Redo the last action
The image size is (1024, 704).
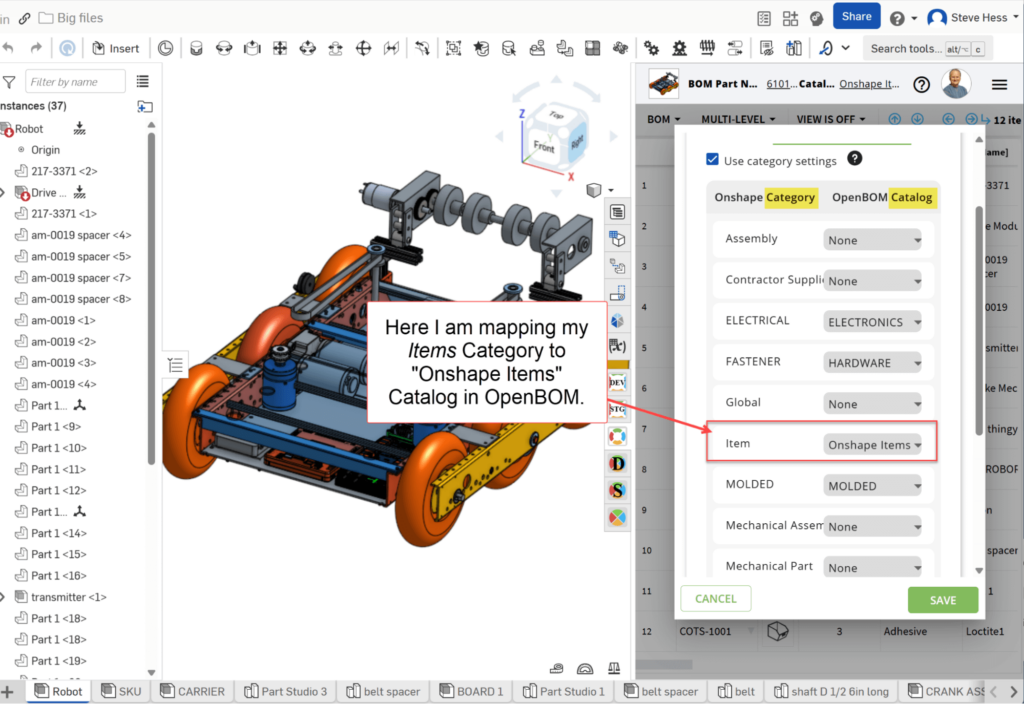click(36, 48)
